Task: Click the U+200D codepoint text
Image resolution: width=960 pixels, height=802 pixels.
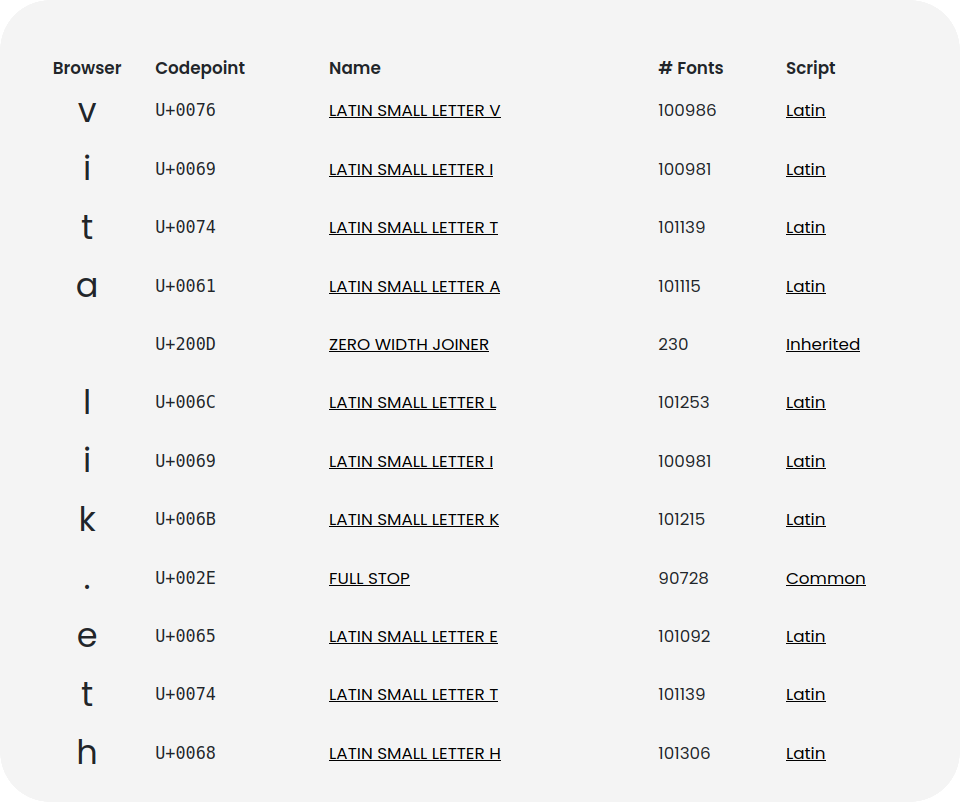Action: coord(185,345)
